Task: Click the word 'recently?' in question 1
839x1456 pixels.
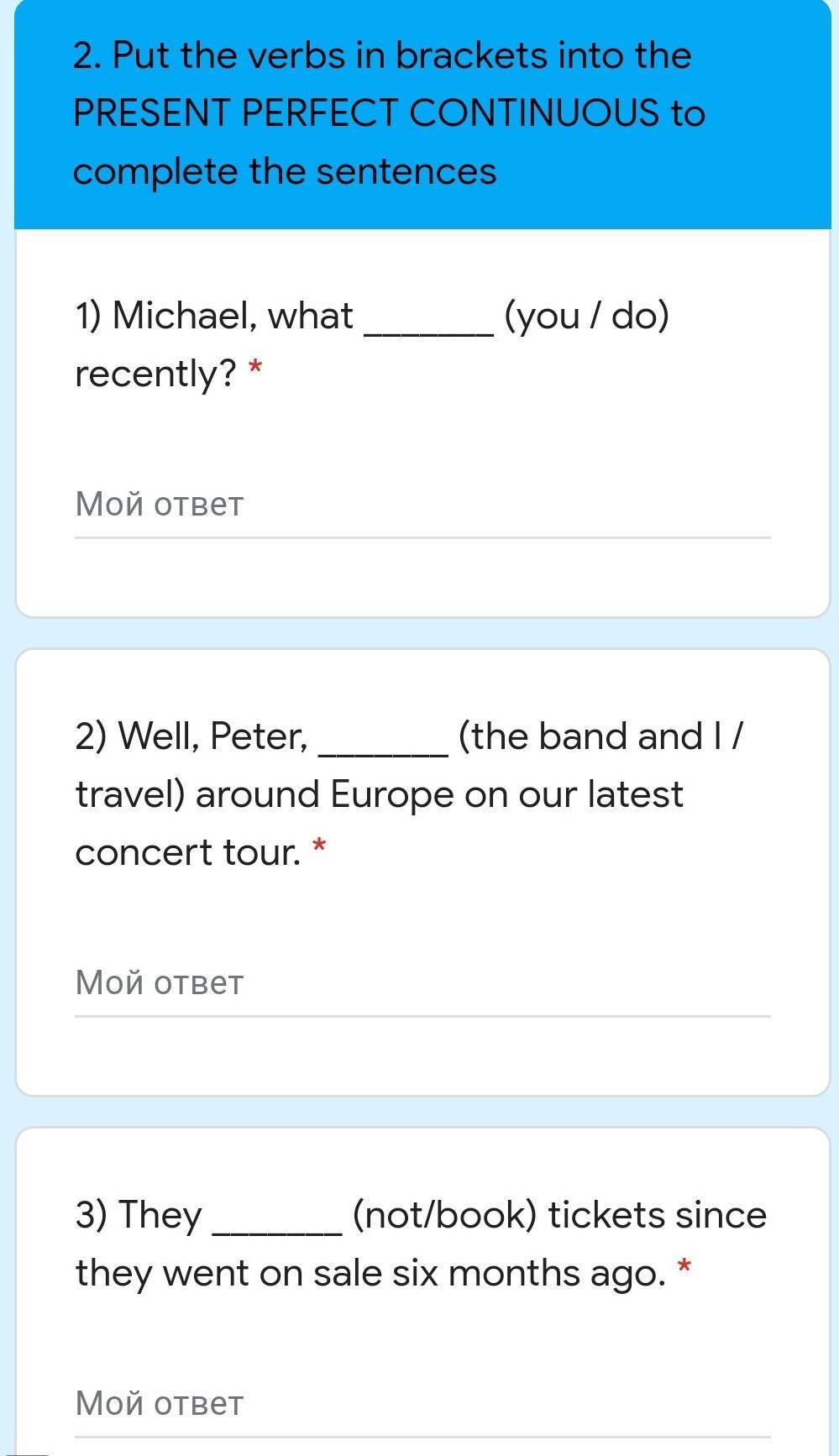Action: point(155,374)
